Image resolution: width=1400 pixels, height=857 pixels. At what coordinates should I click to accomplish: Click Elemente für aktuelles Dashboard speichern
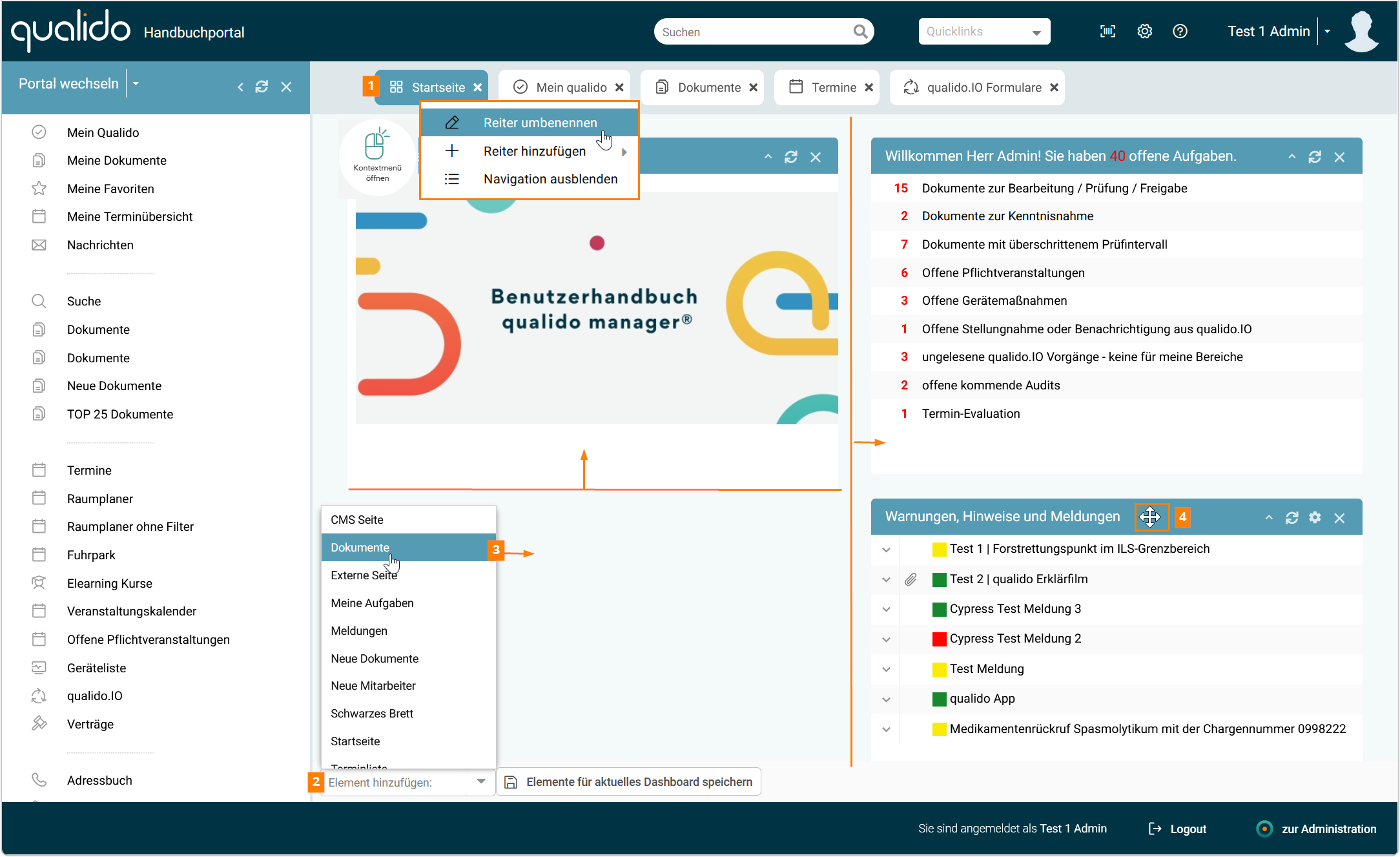(629, 782)
